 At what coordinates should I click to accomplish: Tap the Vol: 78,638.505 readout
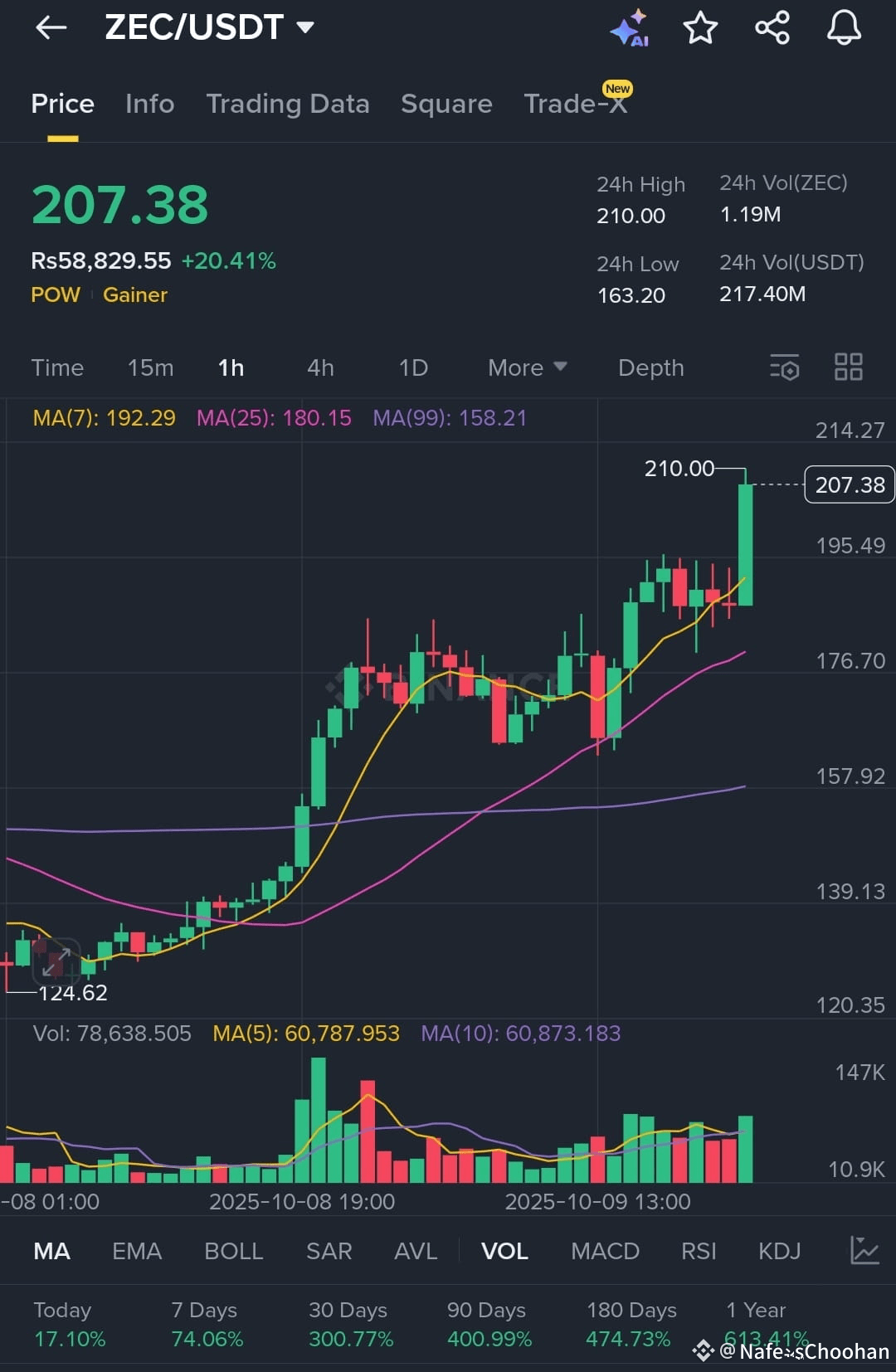pyautogui.click(x=112, y=1033)
